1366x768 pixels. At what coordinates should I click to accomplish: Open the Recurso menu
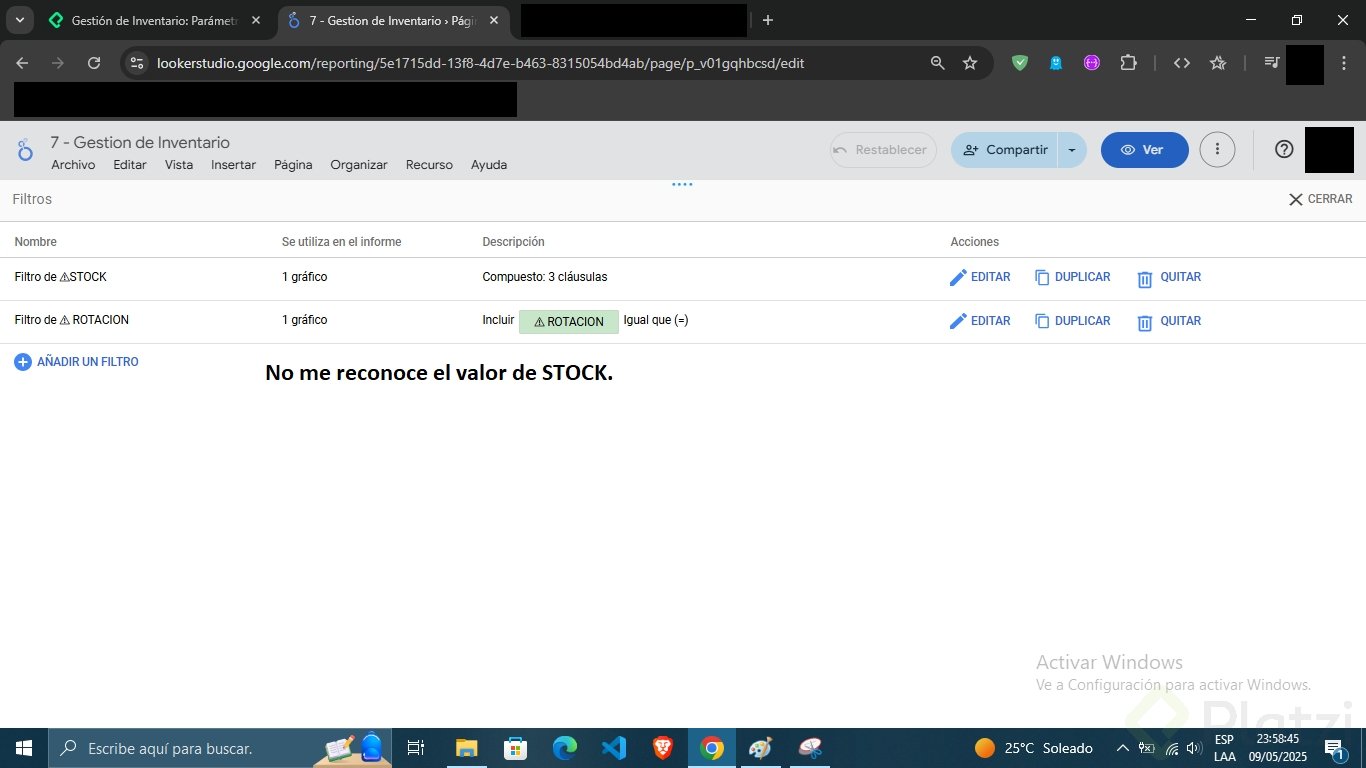tap(429, 165)
